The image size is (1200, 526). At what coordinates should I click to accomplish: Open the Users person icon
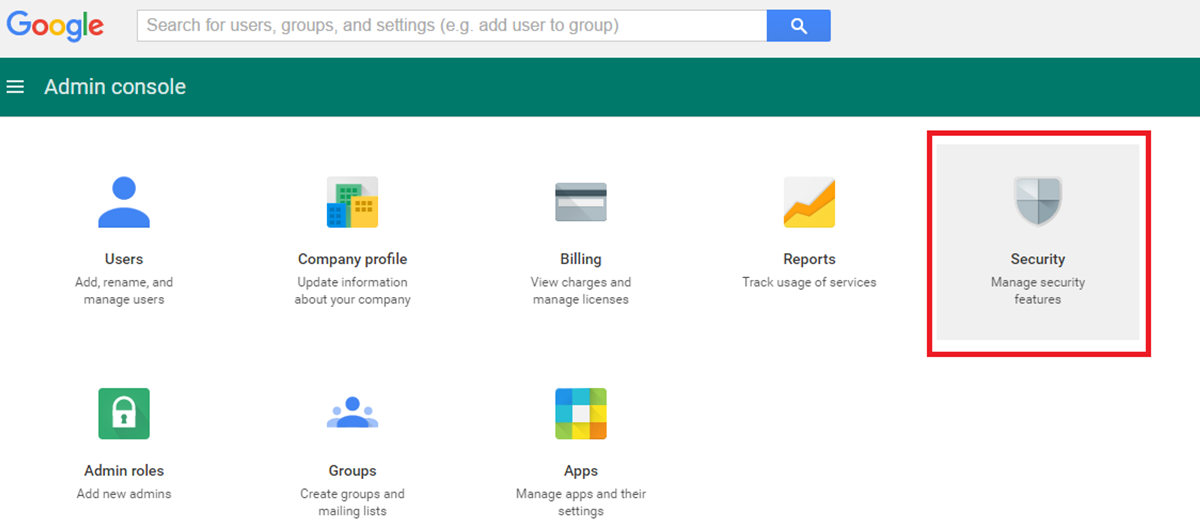coord(124,202)
